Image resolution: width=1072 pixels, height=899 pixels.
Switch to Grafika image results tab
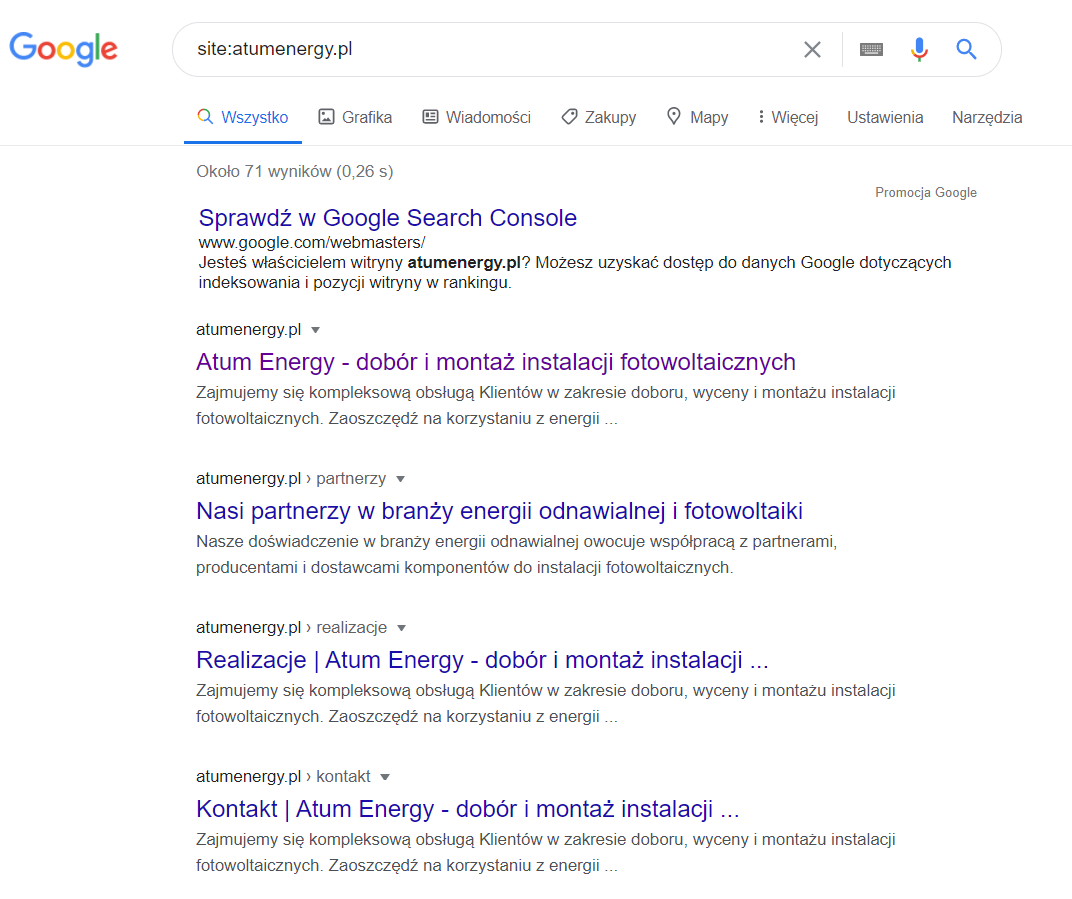[355, 117]
